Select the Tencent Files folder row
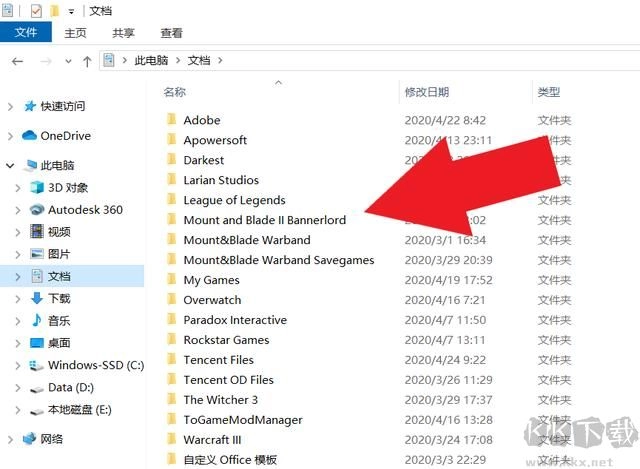The height and width of the screenshot is (469, 640). coord(218,360)
